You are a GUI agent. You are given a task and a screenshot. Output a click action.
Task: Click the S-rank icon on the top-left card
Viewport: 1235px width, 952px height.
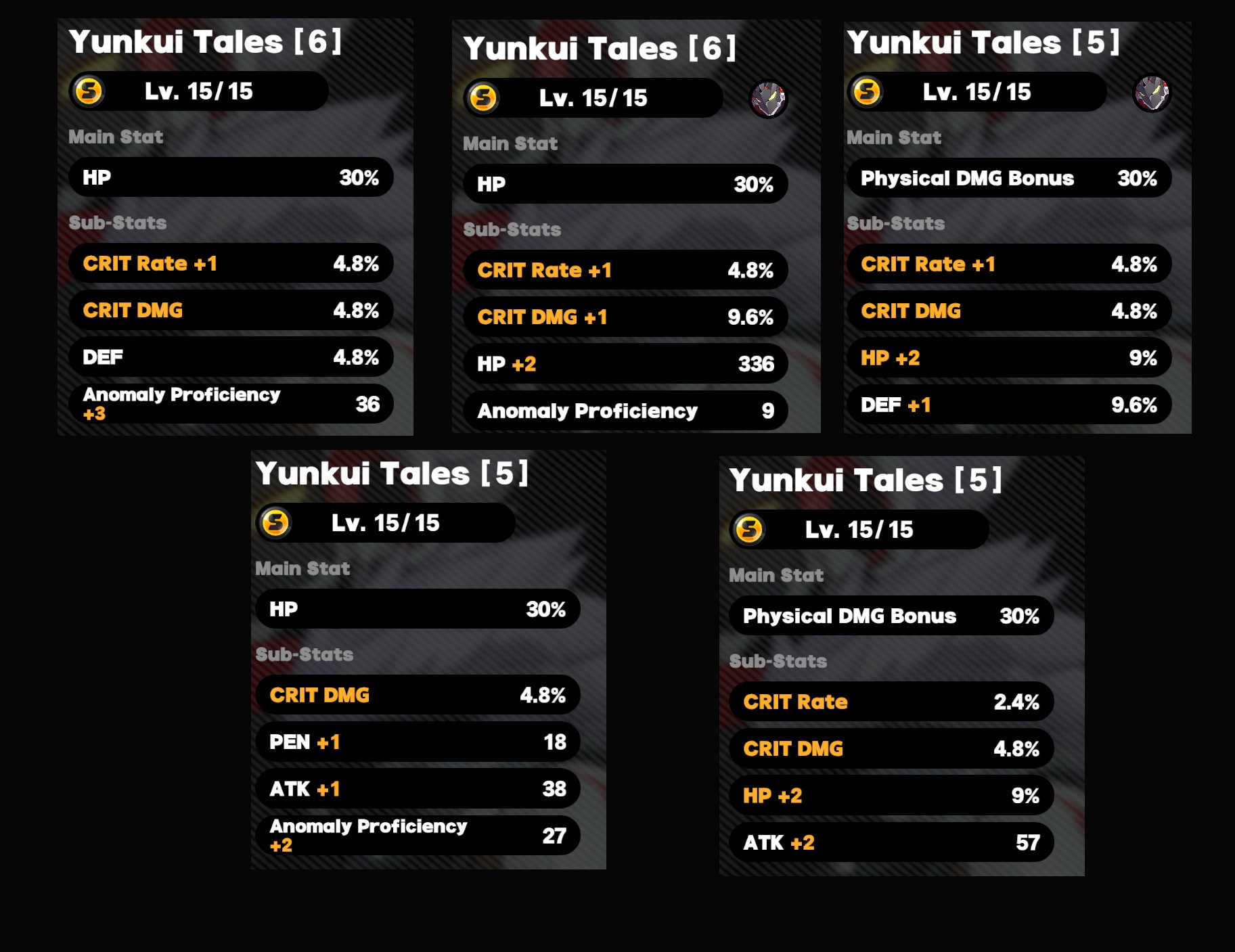89,91
